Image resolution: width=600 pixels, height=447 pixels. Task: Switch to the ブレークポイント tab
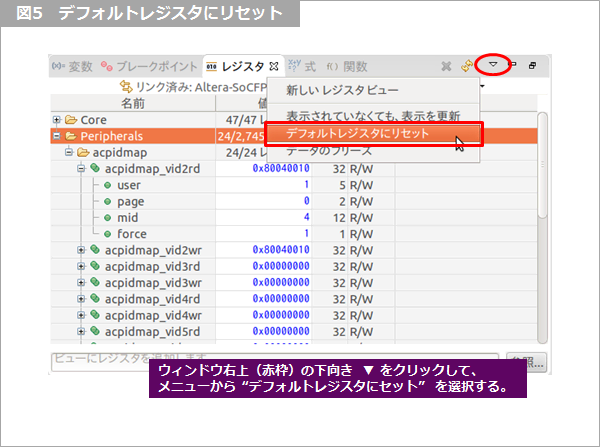[150, 67]
